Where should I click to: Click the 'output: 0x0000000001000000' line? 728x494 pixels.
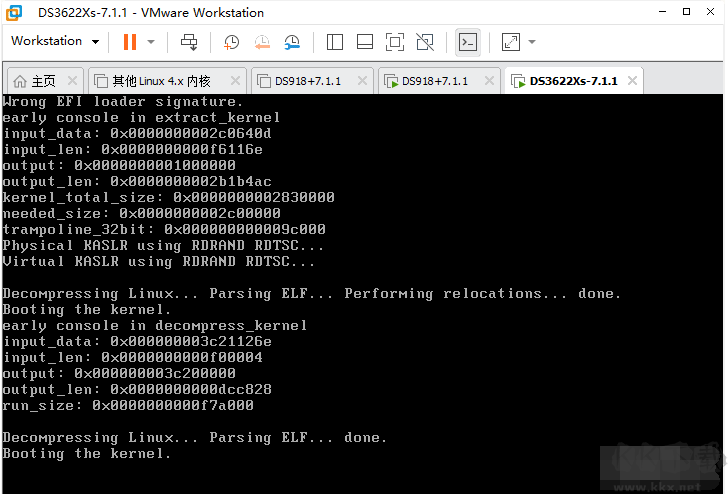(x=119, y=166)
